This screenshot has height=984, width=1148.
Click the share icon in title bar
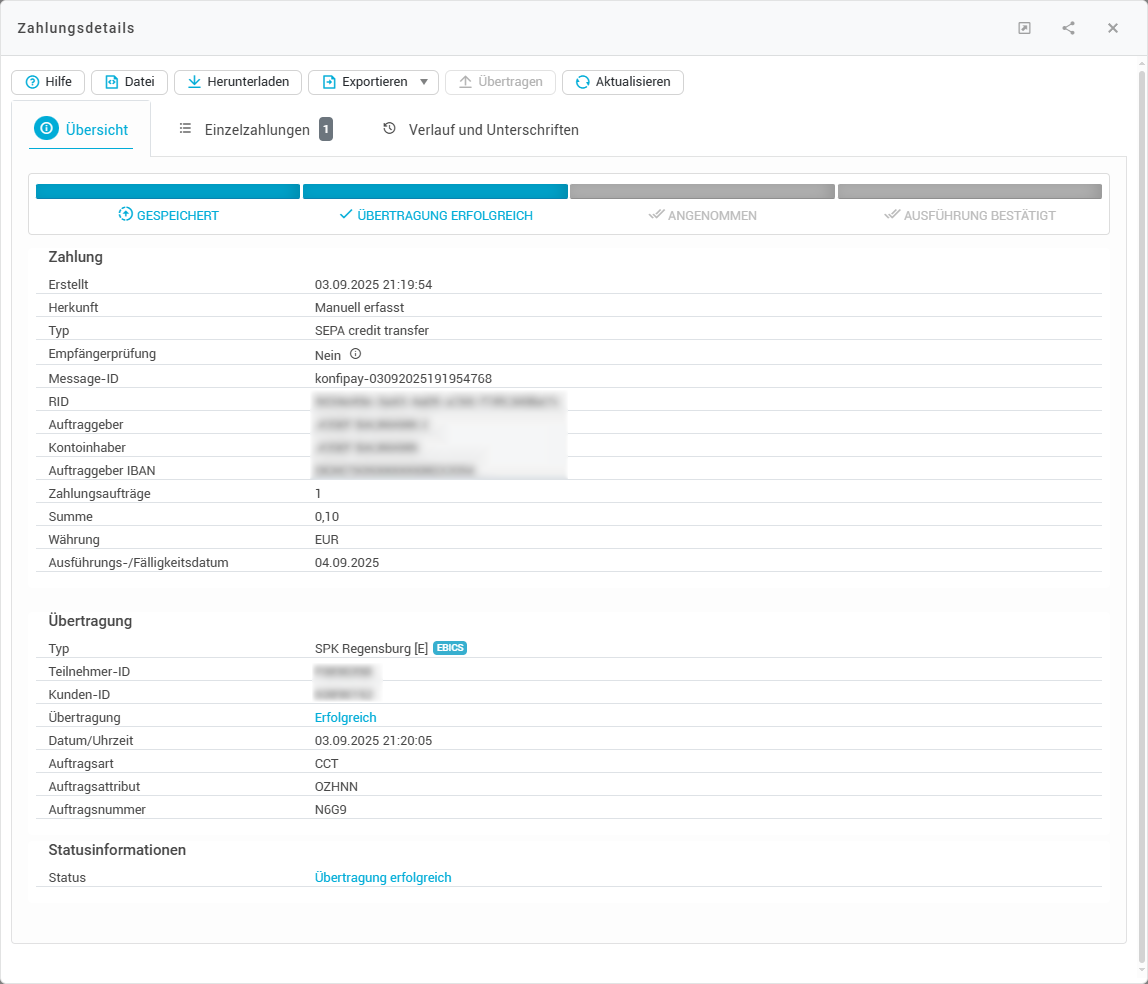click(1068, 28)
